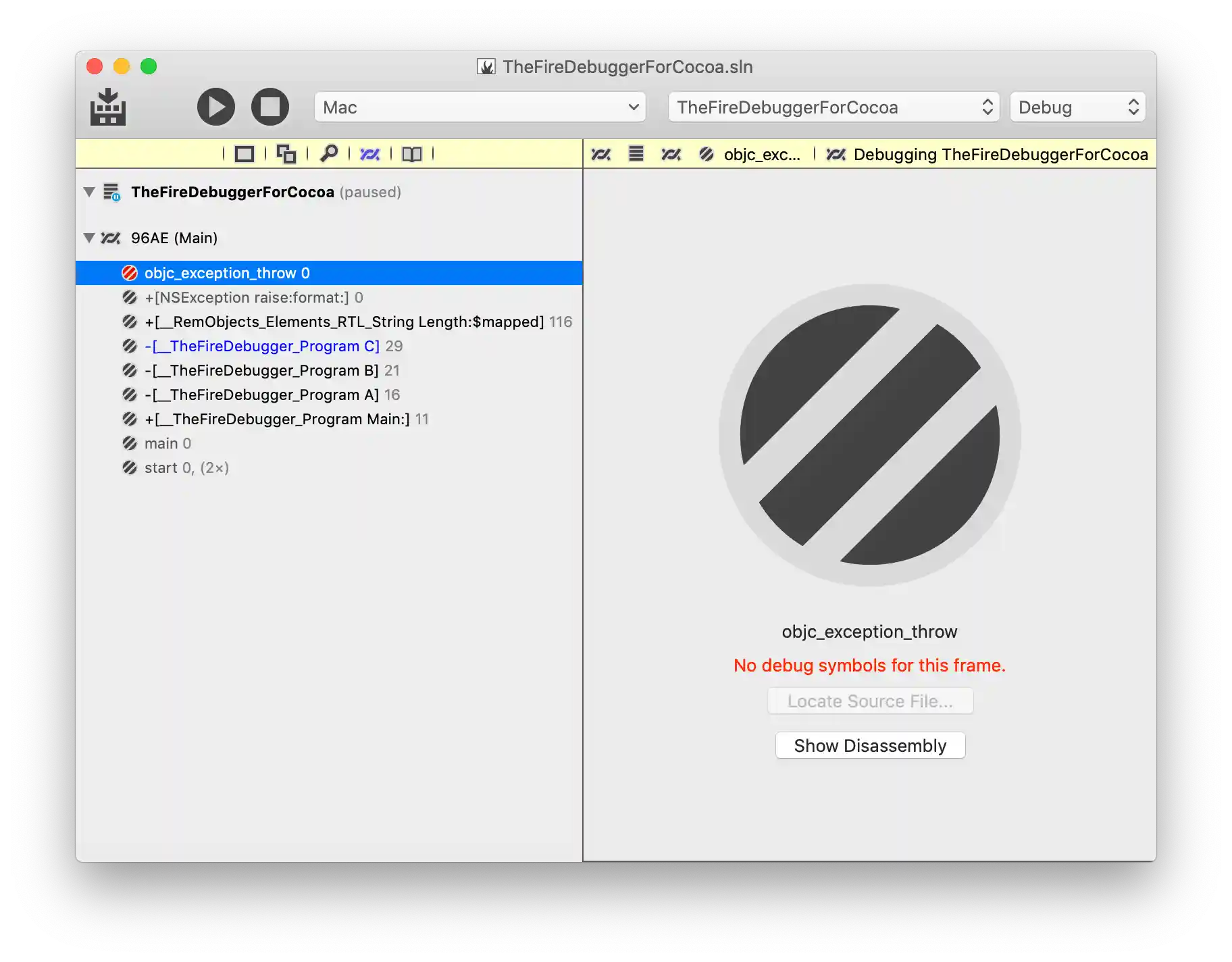The height and width of the screenshot is (962, 1232).
Task: Collapse the TheFireDebuggerForCocoa process node
Action: pos(89,192)
